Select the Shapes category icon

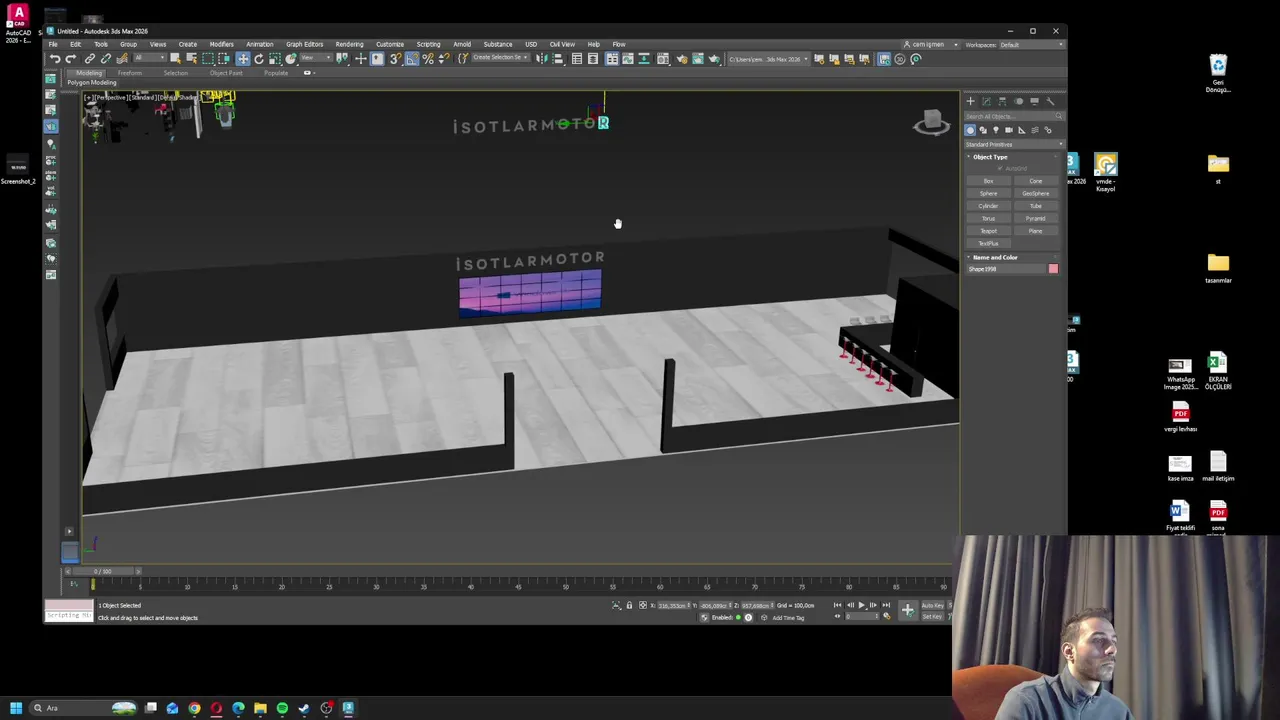pos(983,130)
